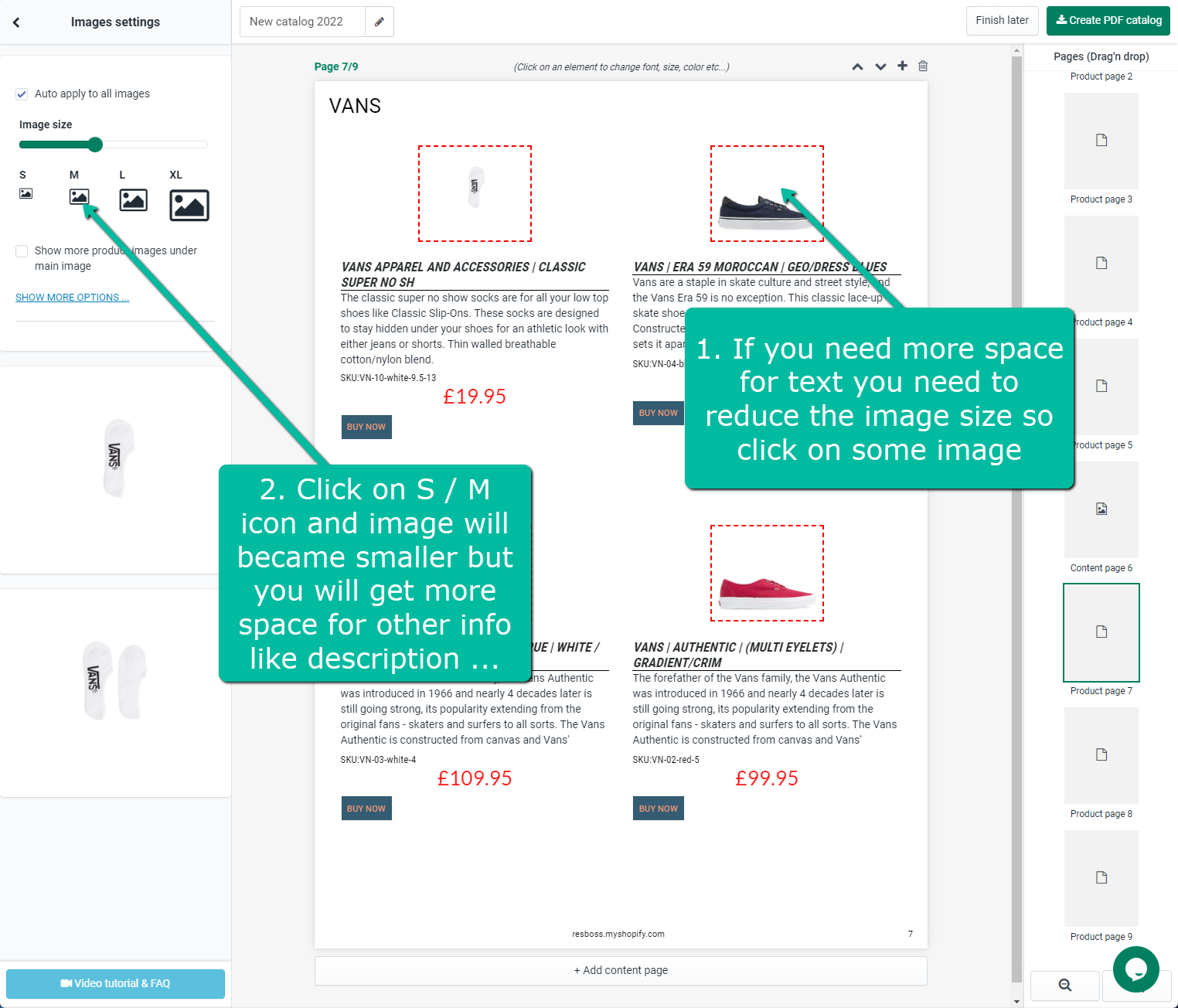Click scrollbar down arrow at bottom
This screenshot has width=1178, height=1008.
pos(1016,1001)
